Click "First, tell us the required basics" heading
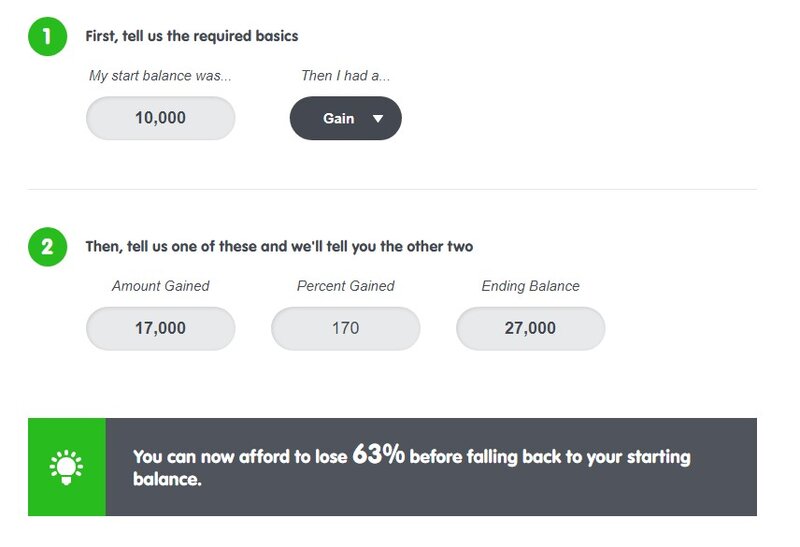This screenshot has width=800, height=547. tap(191, 36)
